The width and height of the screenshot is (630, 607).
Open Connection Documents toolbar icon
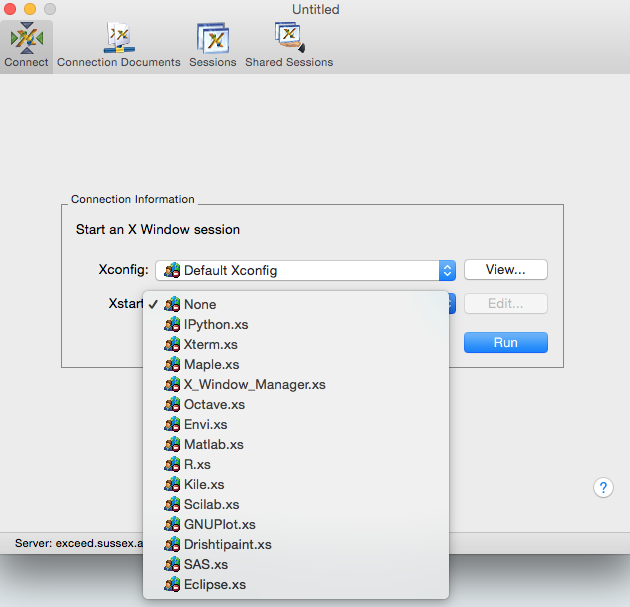(x=119, y=46)
